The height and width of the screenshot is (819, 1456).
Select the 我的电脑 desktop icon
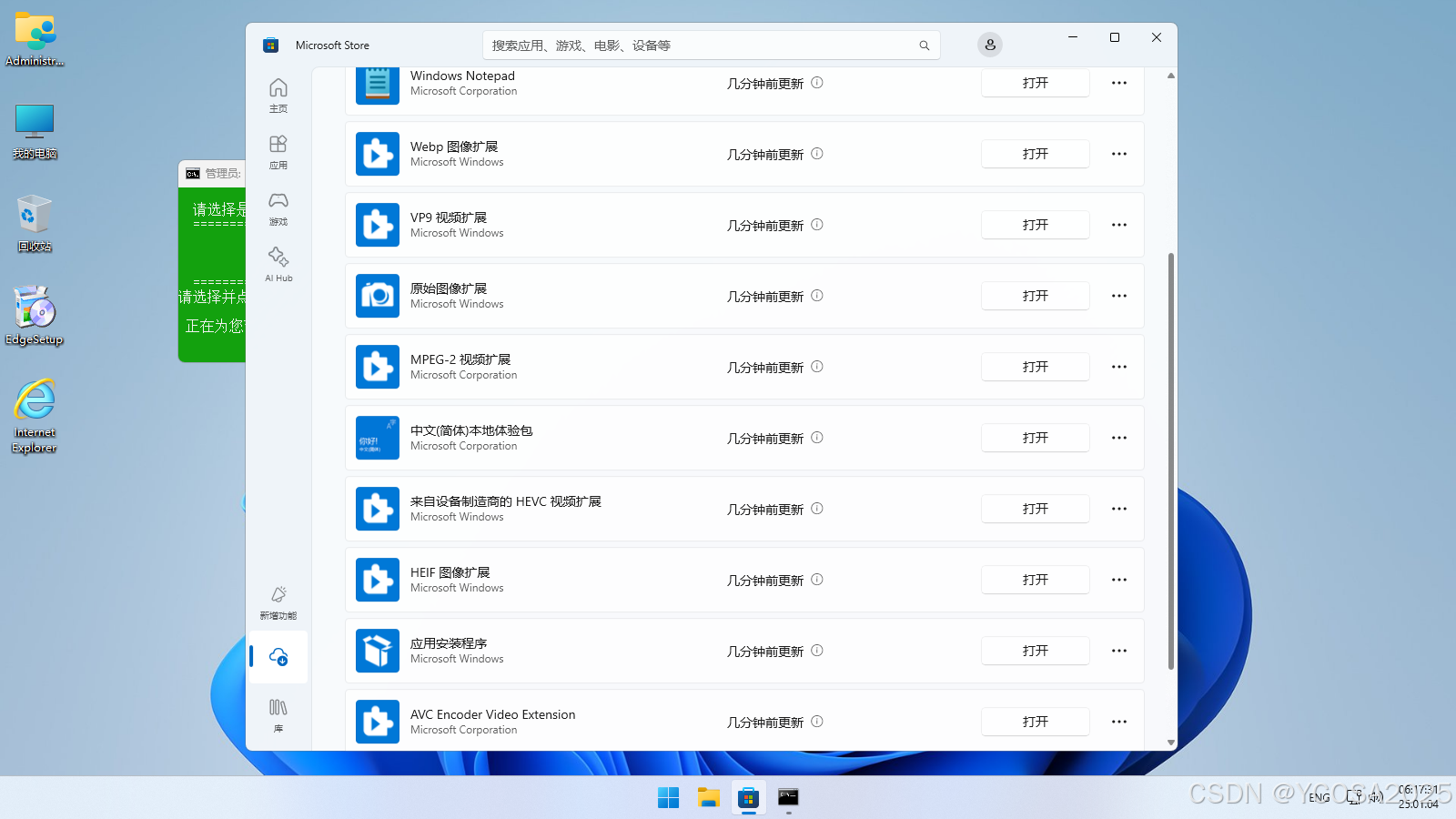click(x=35, y=131)
